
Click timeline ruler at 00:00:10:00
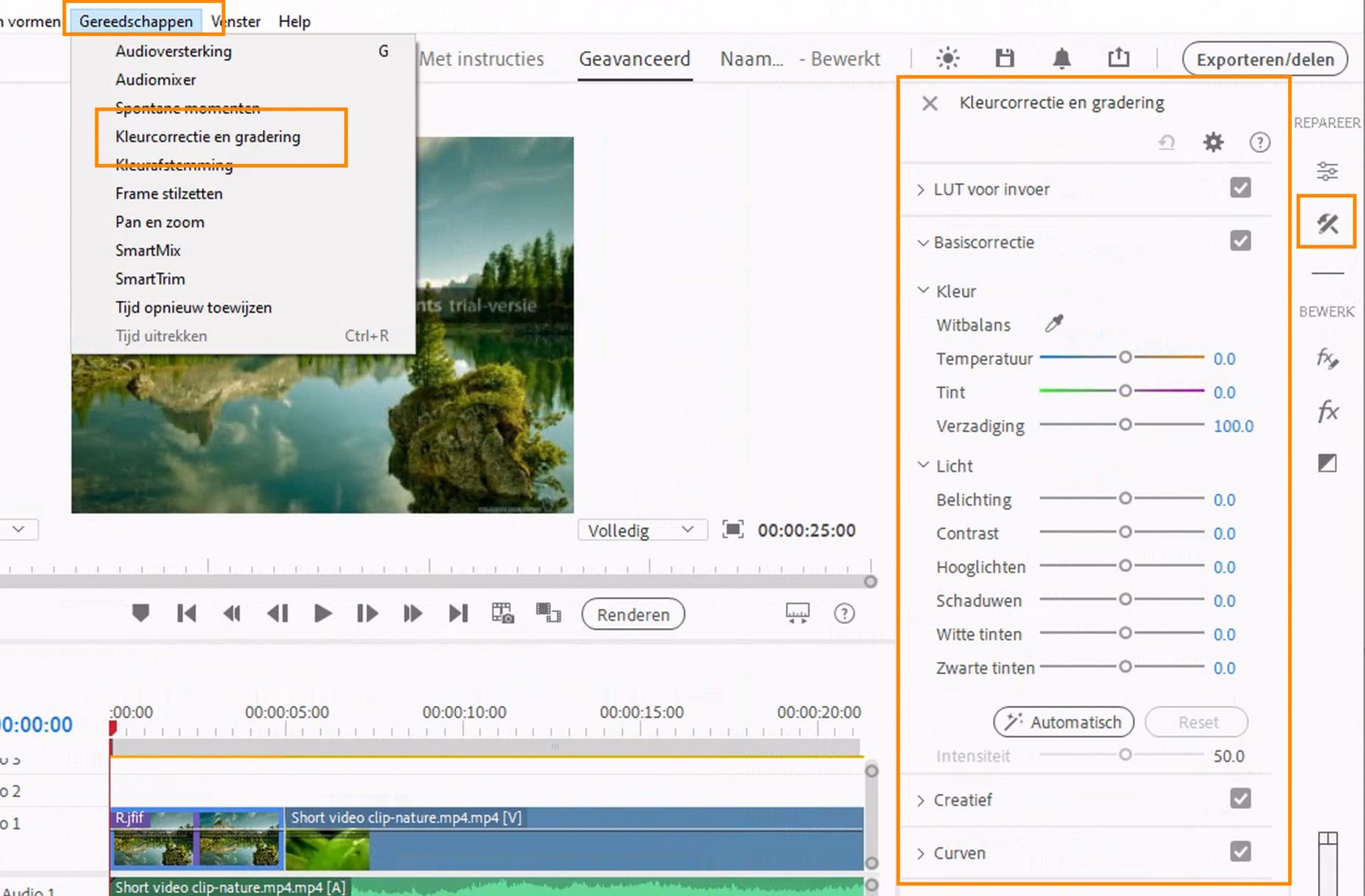click(464, 712)
